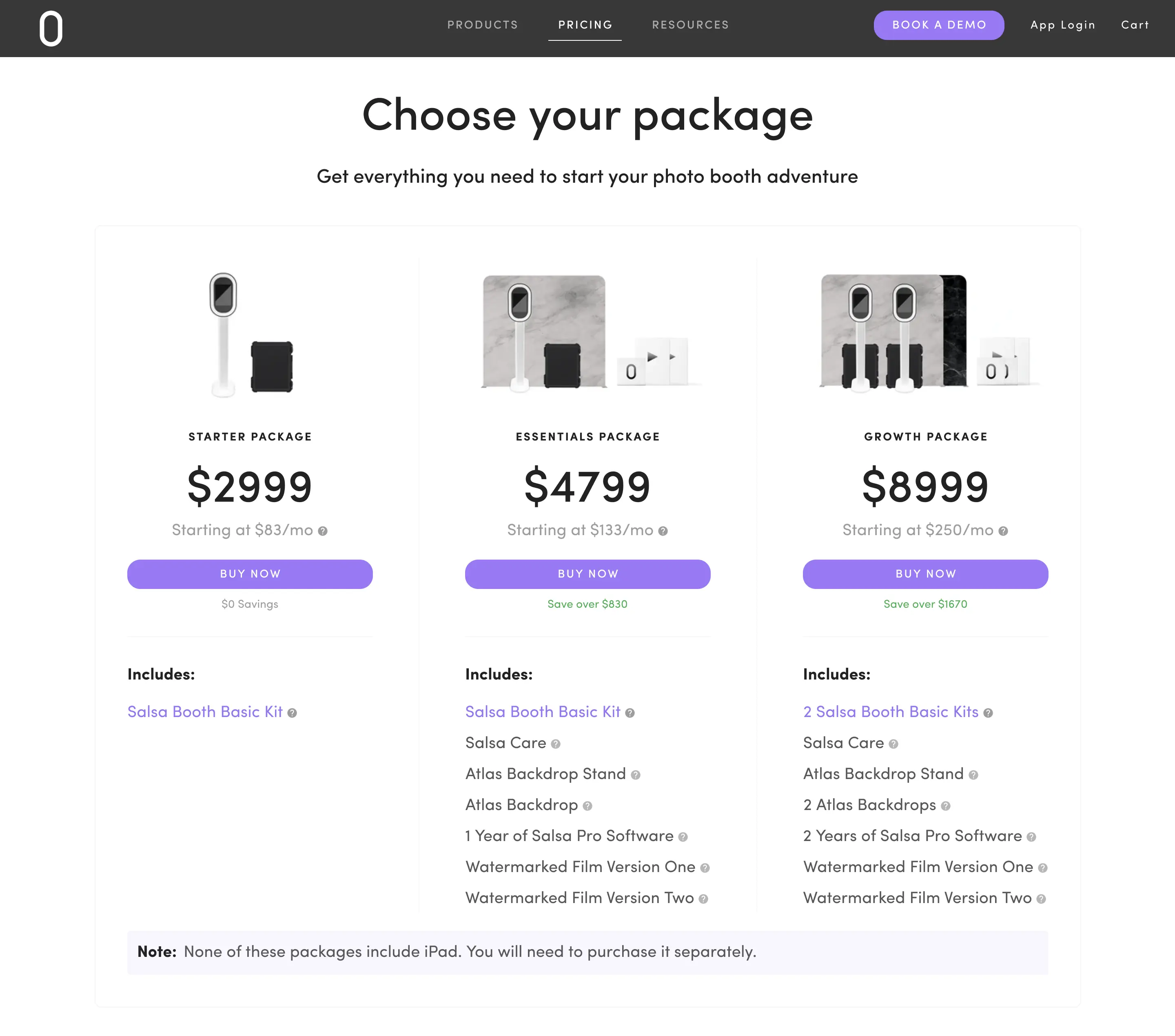
Task: Open info icon for 1 Year of Salsa Pro Software
Action: [683, 837]
